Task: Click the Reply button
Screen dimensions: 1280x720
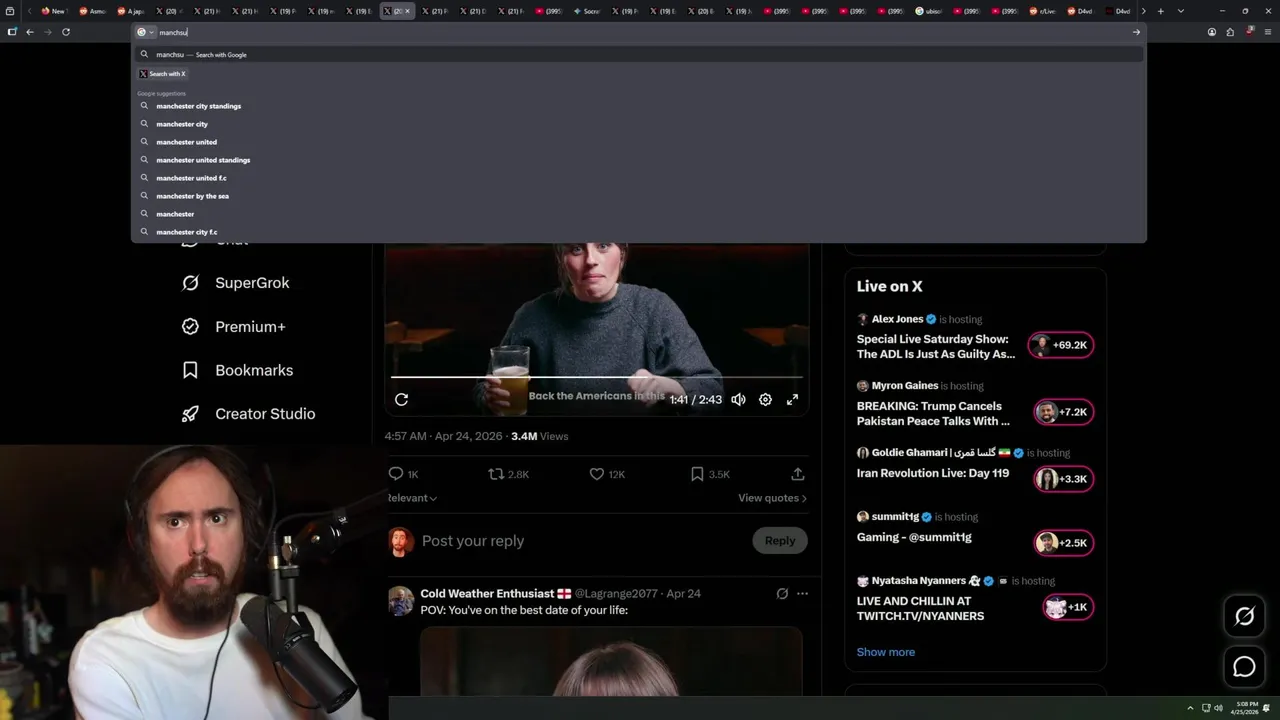Action: pos(780,541)
